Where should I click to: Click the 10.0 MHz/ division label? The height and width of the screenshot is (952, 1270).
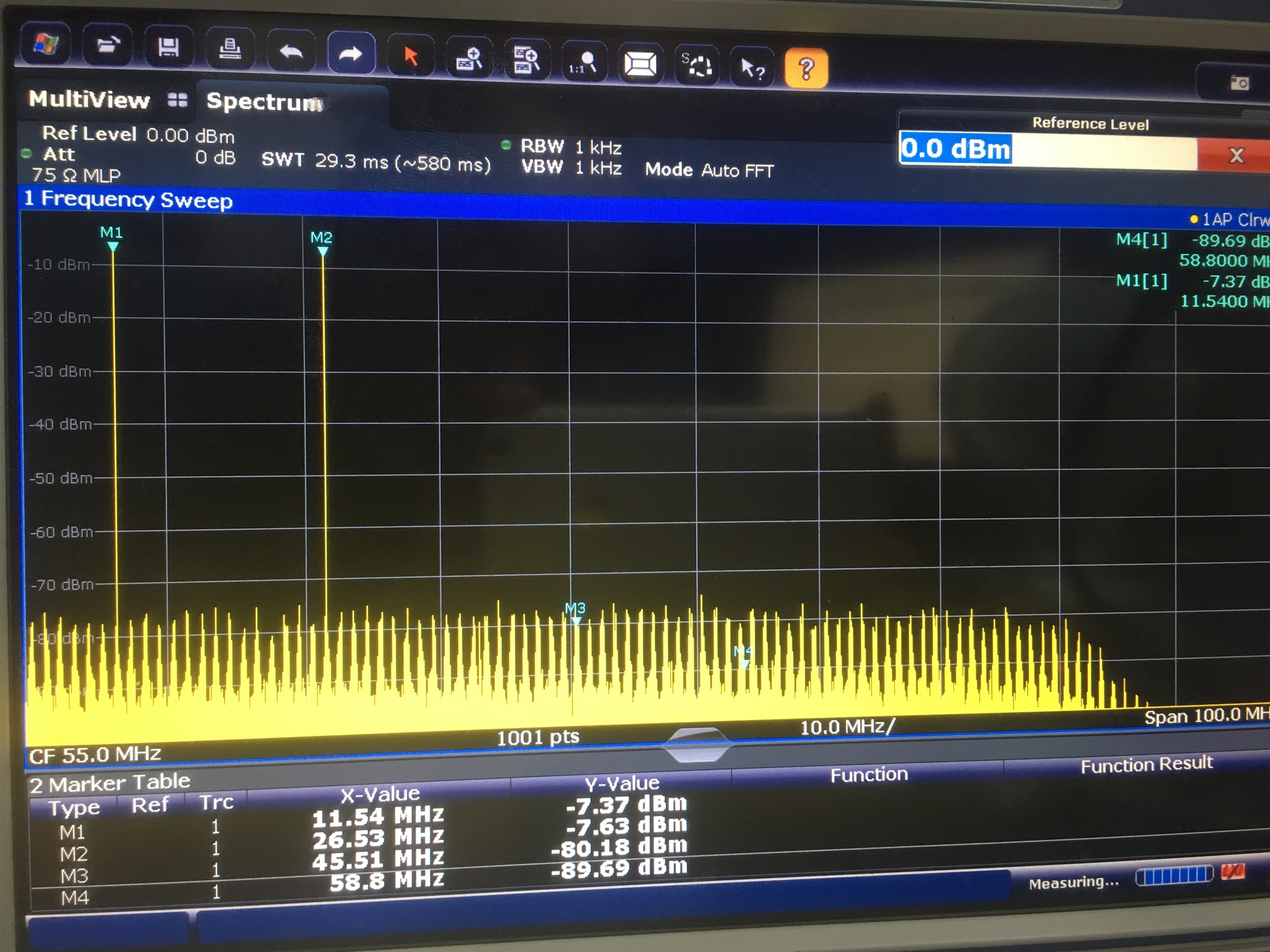click(x=847, y=727)
